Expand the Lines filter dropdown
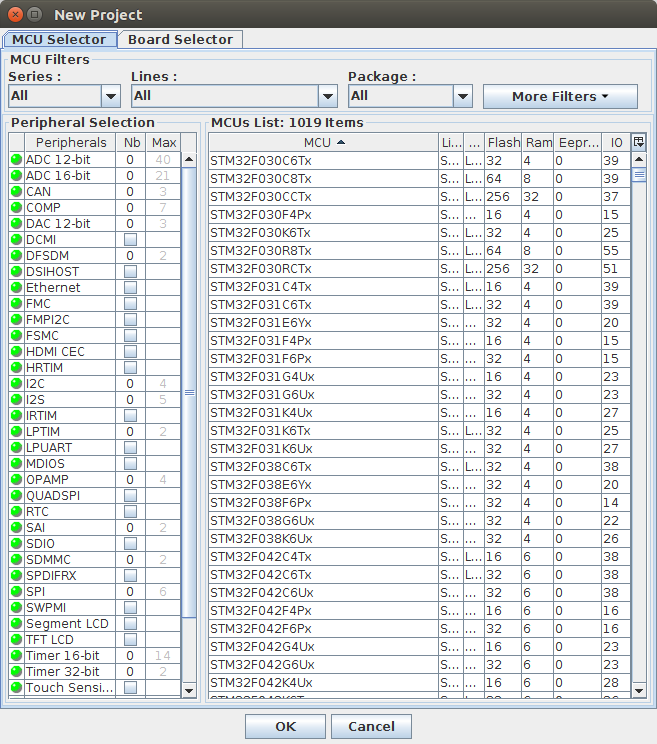The image size is (657, 744). (327, 96)
